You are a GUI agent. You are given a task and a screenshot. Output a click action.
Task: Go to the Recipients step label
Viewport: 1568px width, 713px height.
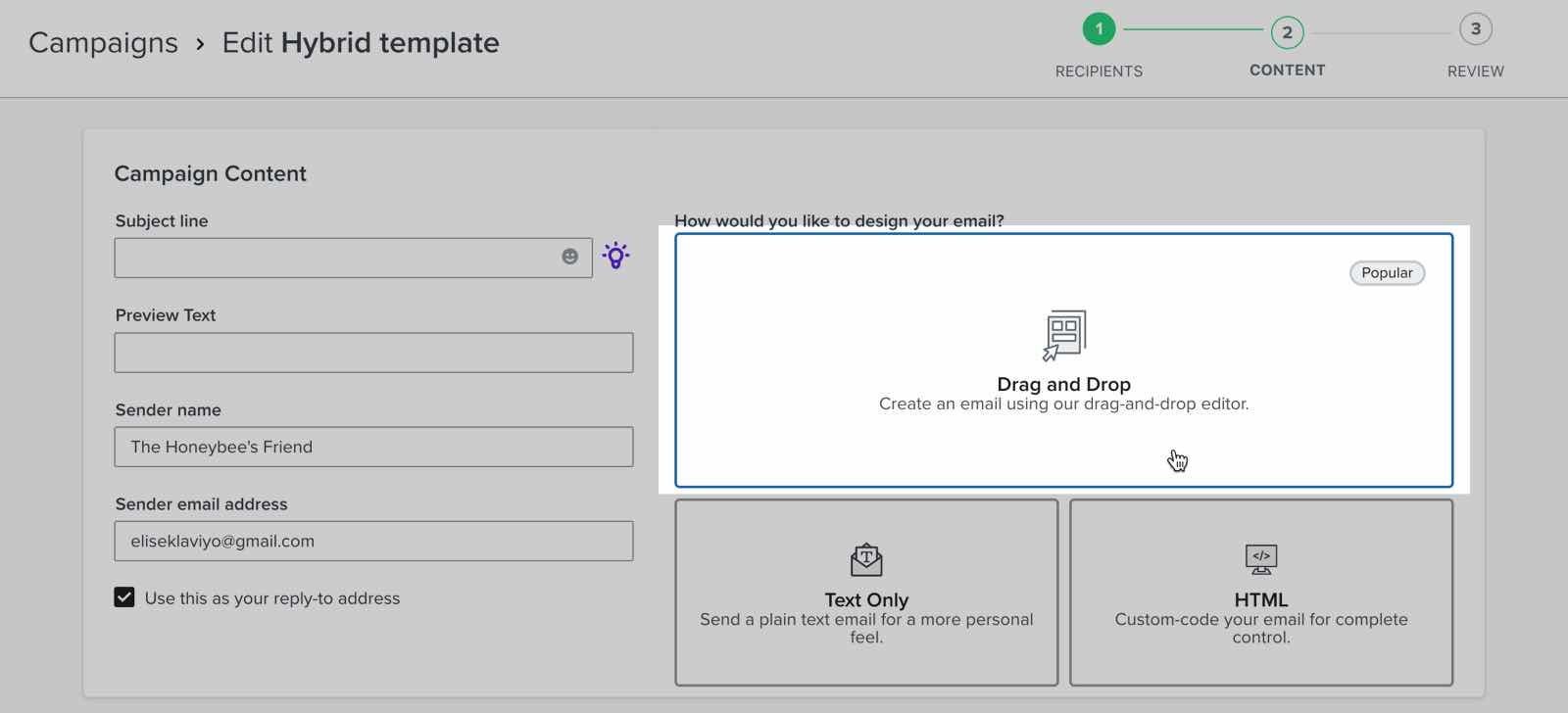pyautogui.click(x=1099, y=71)
